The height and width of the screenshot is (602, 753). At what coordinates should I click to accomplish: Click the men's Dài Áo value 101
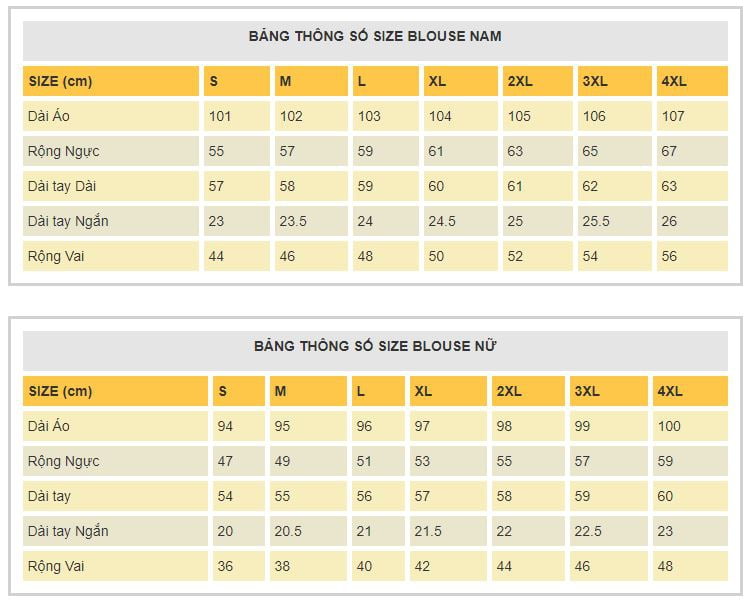(x=220, y=116)
